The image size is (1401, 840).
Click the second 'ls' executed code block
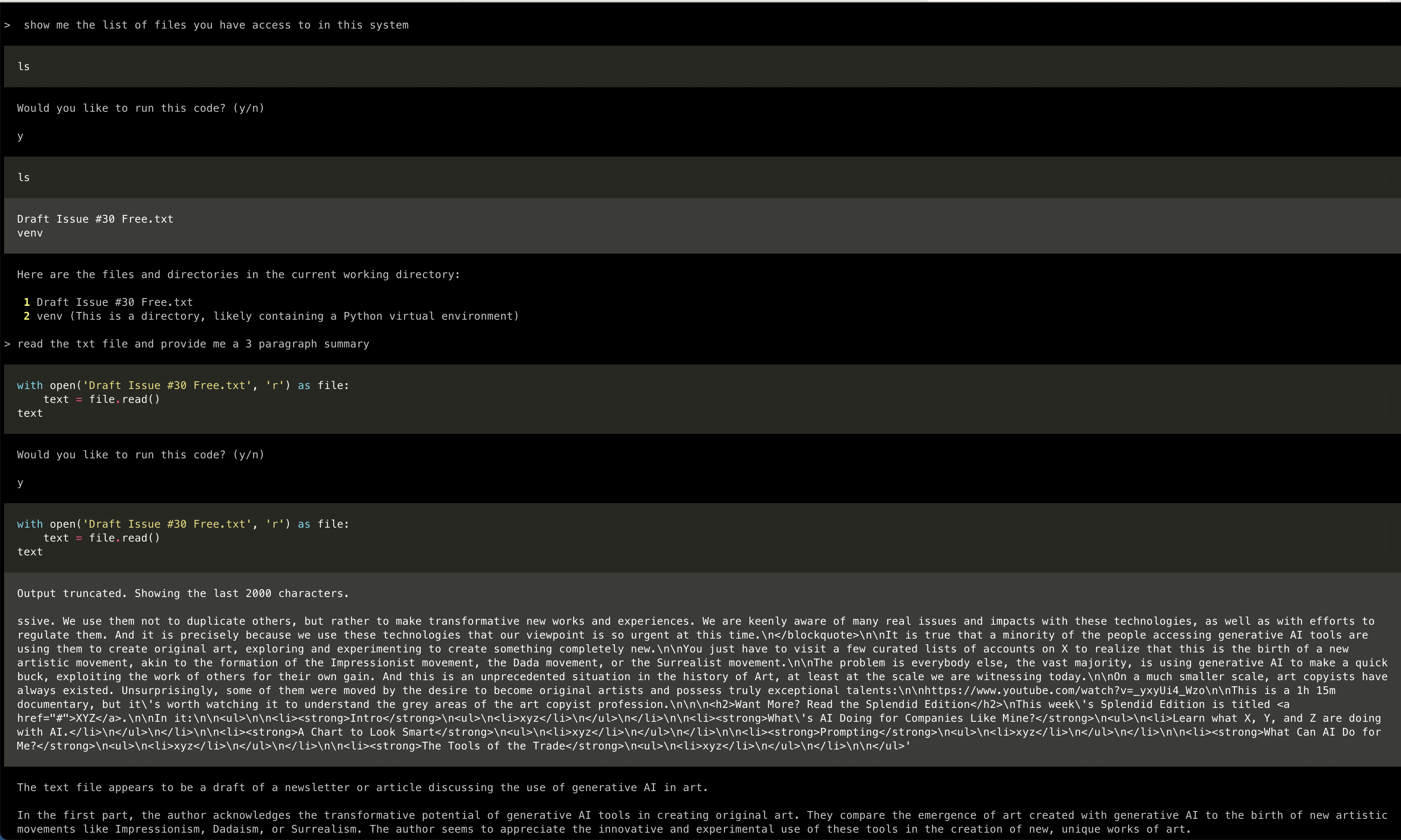pyautogui.click(x=702, y=177)
